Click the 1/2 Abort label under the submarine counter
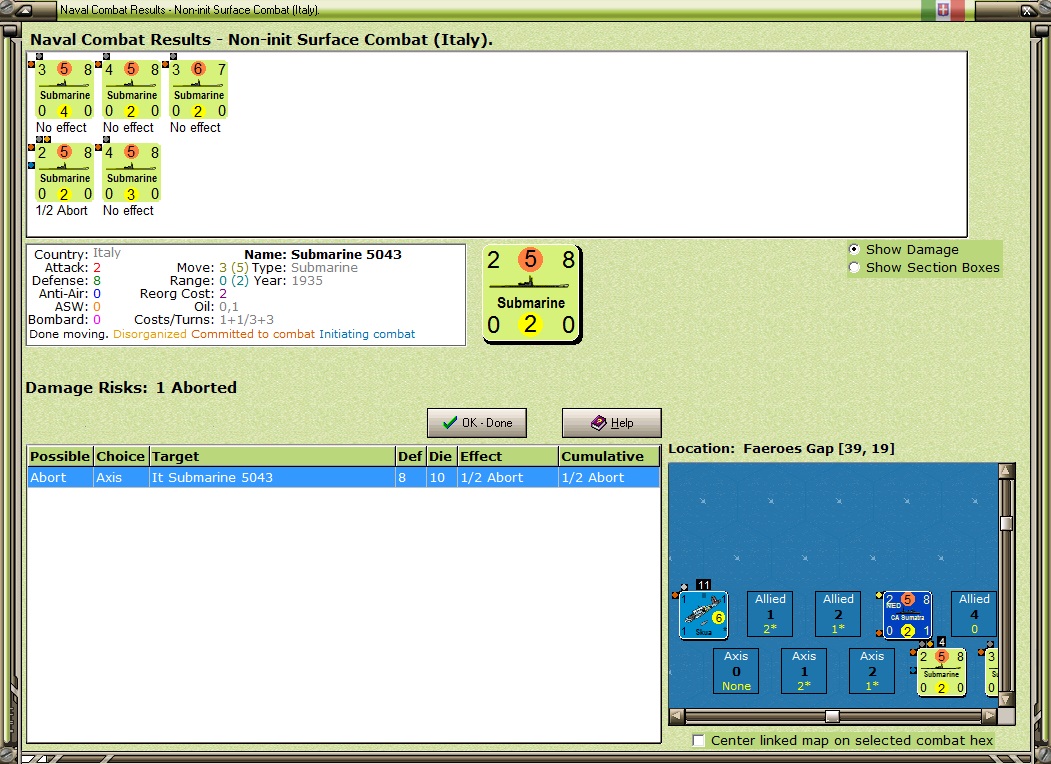 click(62, 210)
